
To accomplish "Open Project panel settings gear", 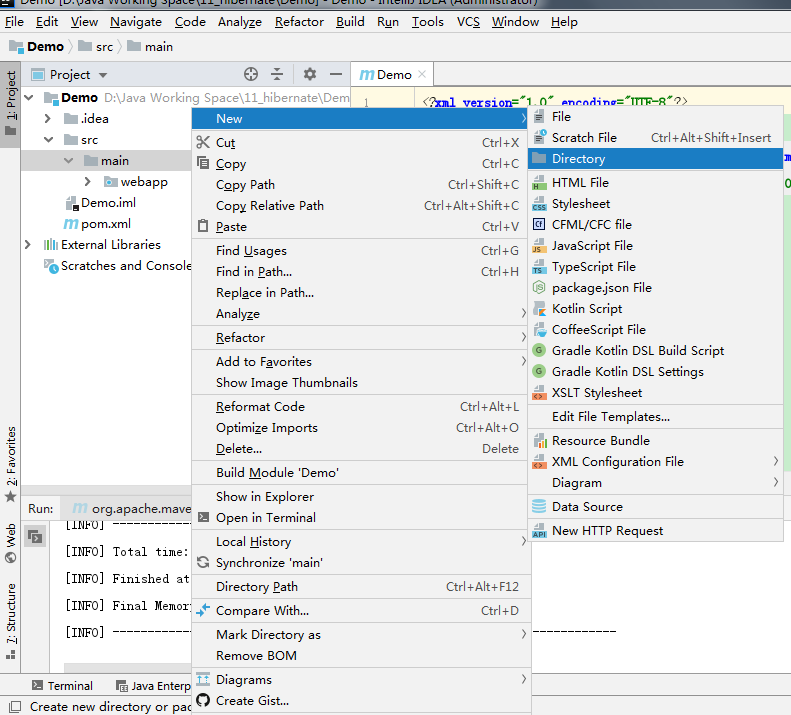I will pos(310,74).
